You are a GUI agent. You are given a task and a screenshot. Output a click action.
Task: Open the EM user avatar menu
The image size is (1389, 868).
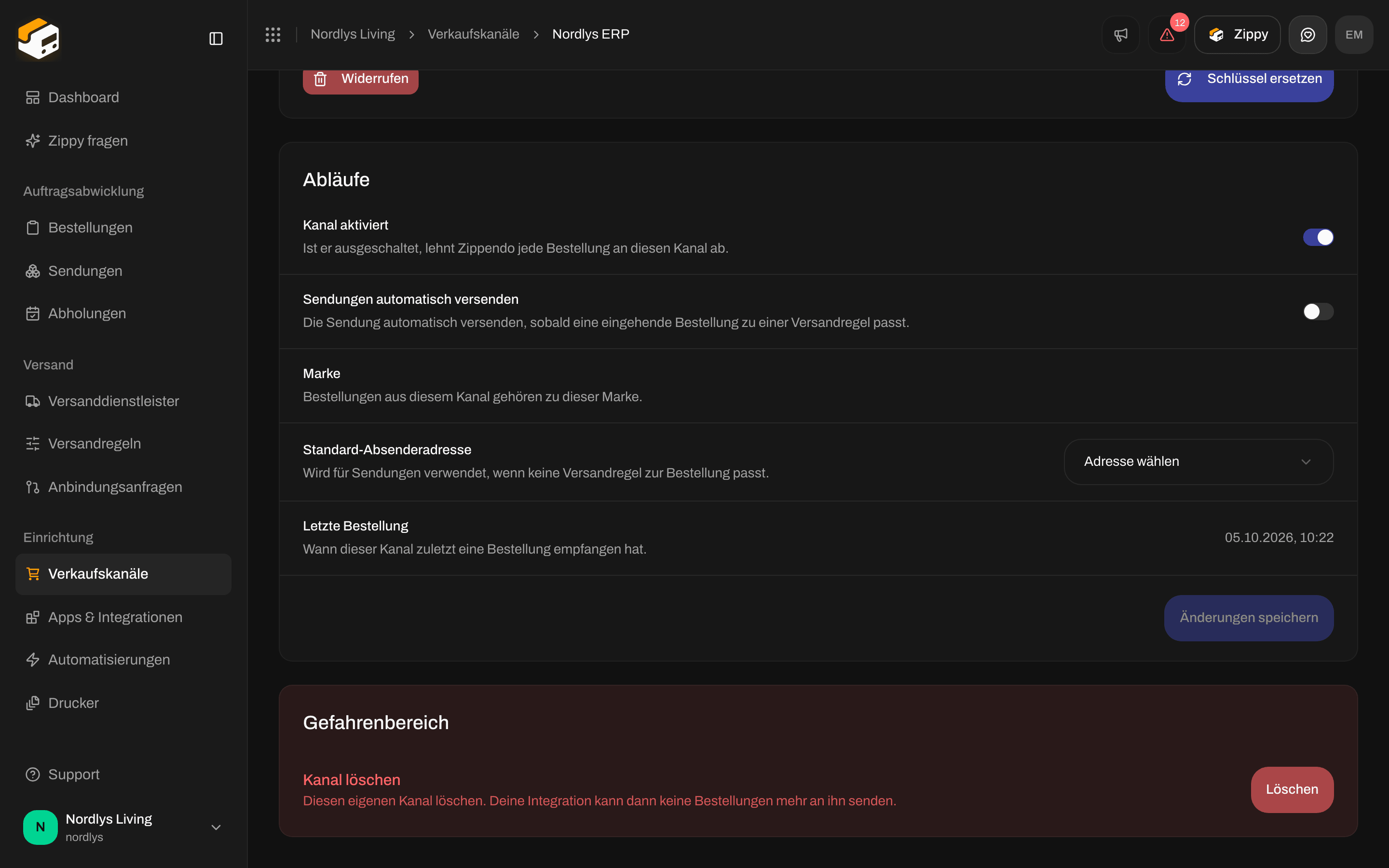(1354, 34)
